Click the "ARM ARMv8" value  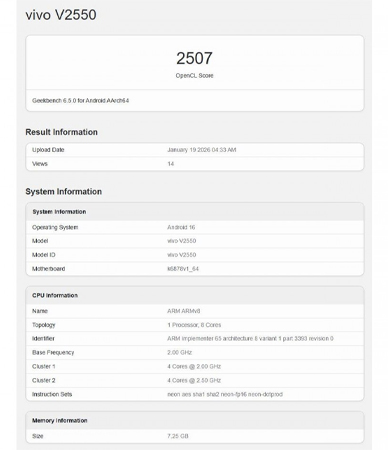184,311
